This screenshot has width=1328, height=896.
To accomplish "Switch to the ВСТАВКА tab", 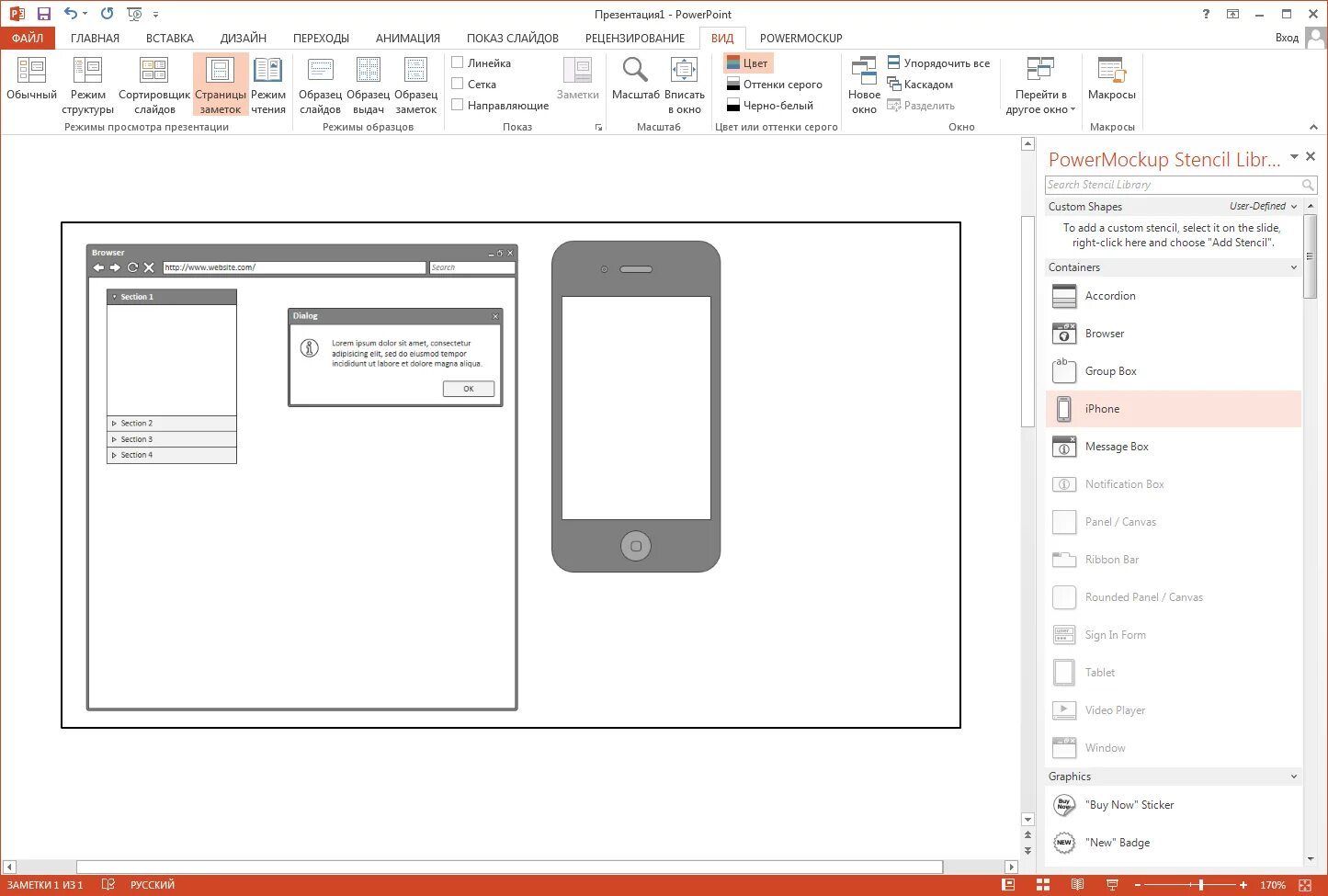I will (170, 38).
